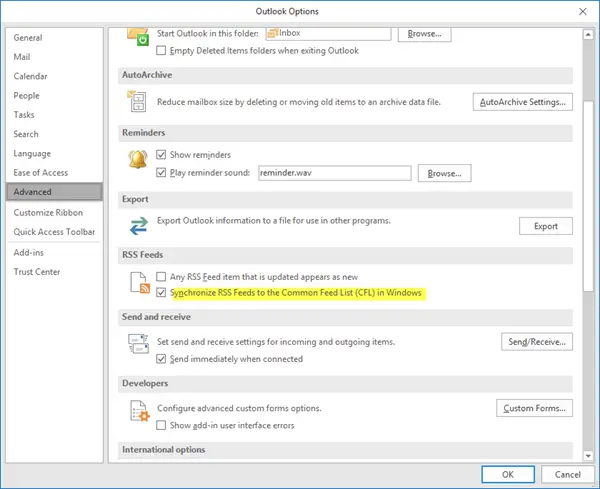Open Custom Forms dialog
Screen dimensions: 600x489
[x=535, y=408]
